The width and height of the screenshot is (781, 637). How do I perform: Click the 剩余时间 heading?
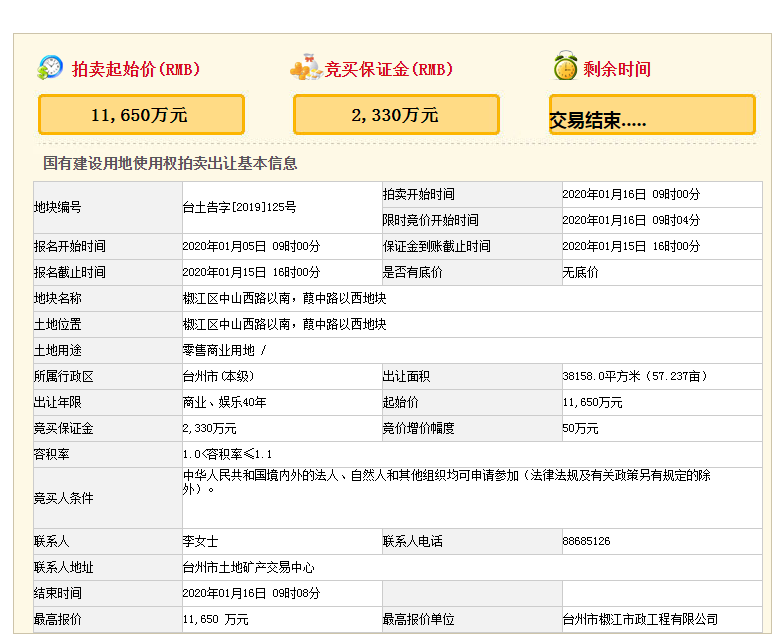pos(617,69)
